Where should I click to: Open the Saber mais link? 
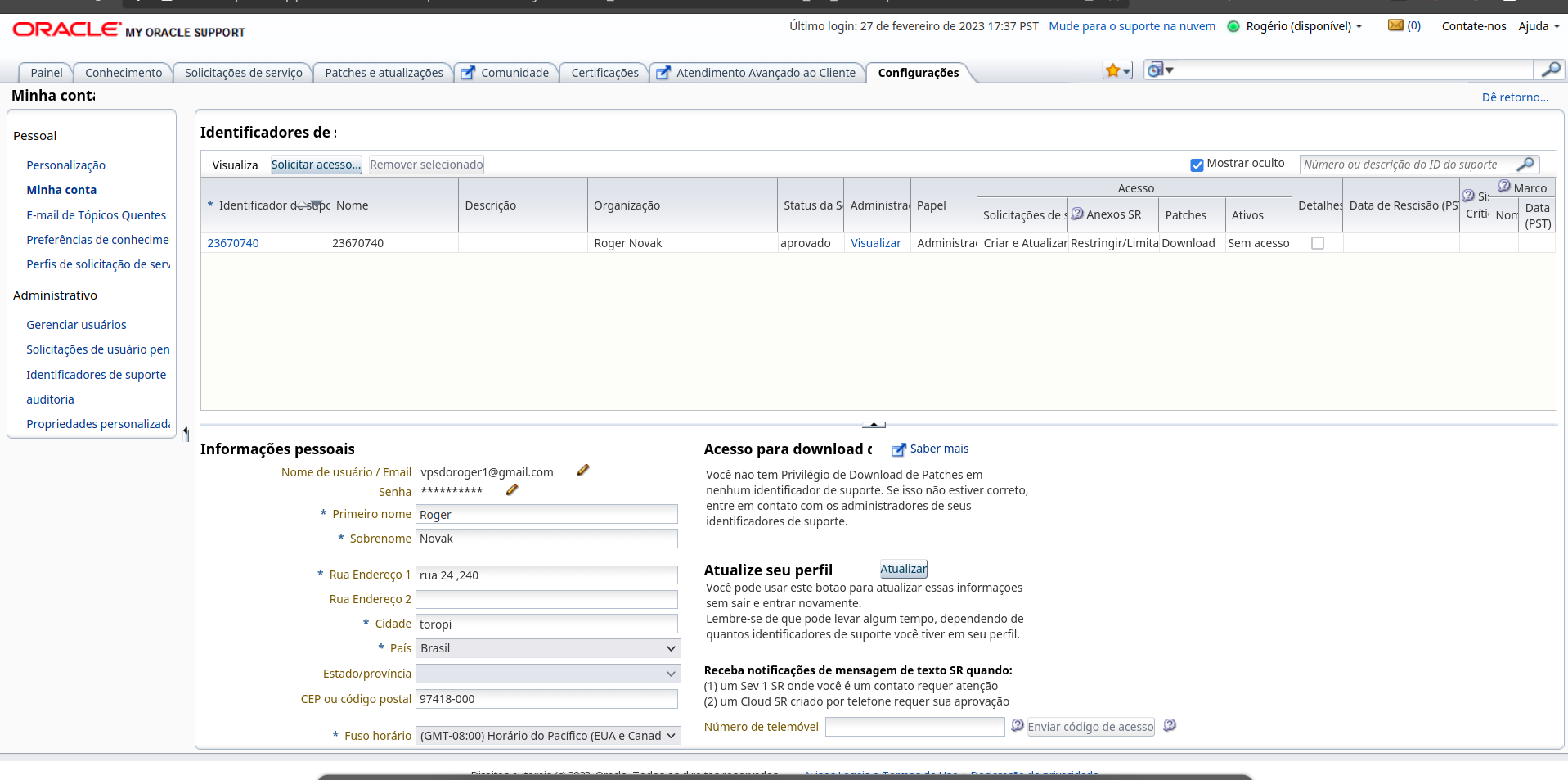[939, 449]
